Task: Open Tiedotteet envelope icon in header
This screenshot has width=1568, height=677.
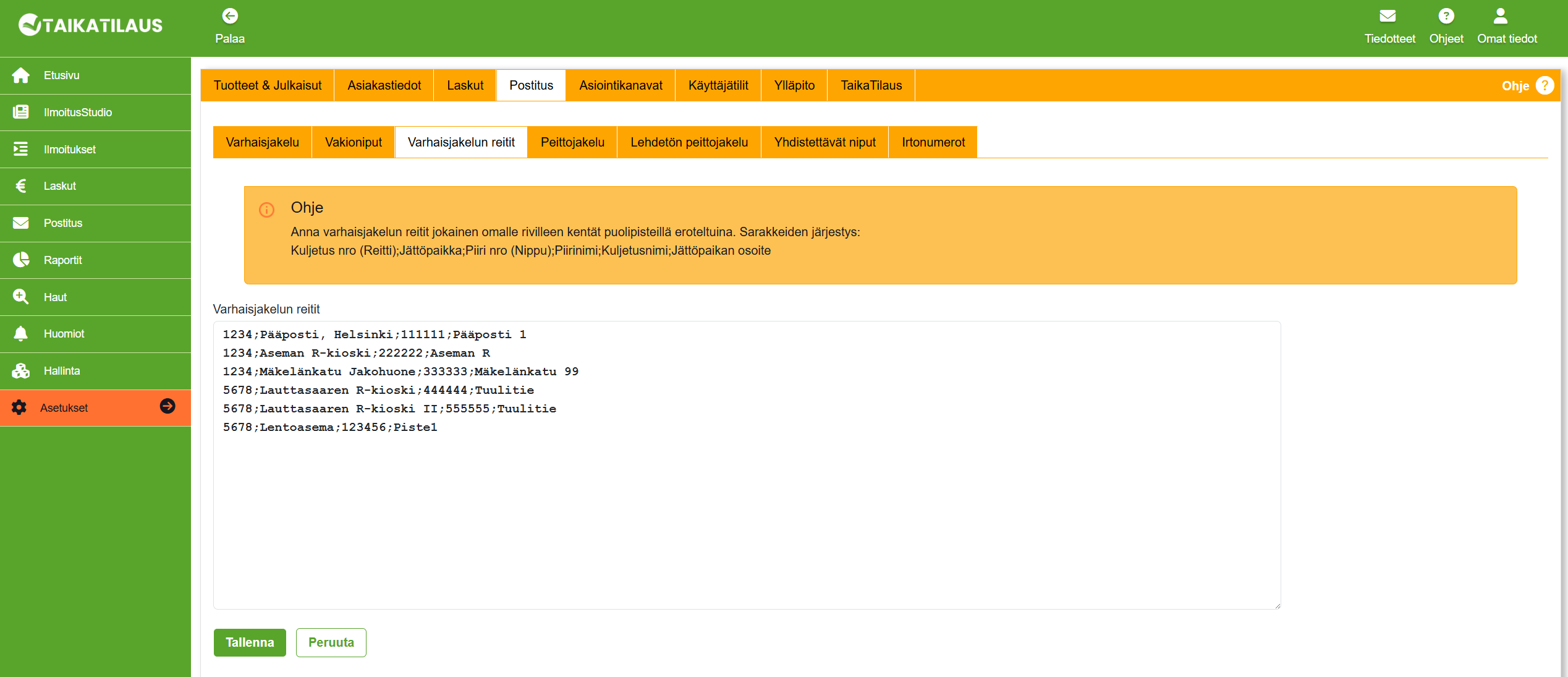Action: tap(1388, 16)
